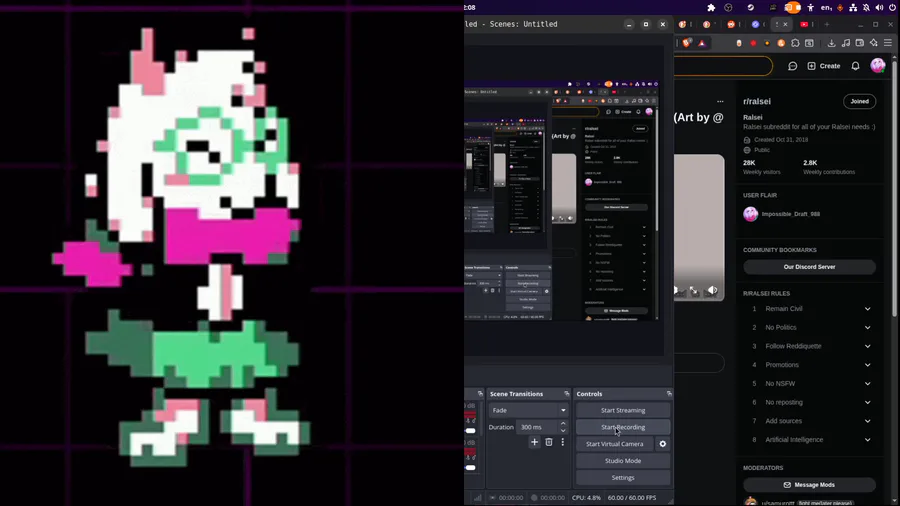Click the en keyboard layout indicator
This screenshot has height=506, width=900.
pyautogui.click(x=827, y=7)
